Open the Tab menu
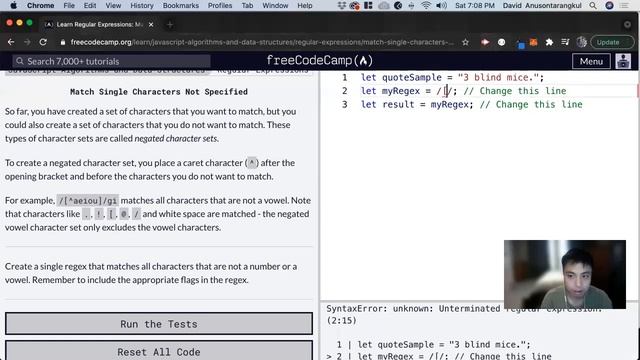This screenshot has width=640, height=360. tap(247, 5)
